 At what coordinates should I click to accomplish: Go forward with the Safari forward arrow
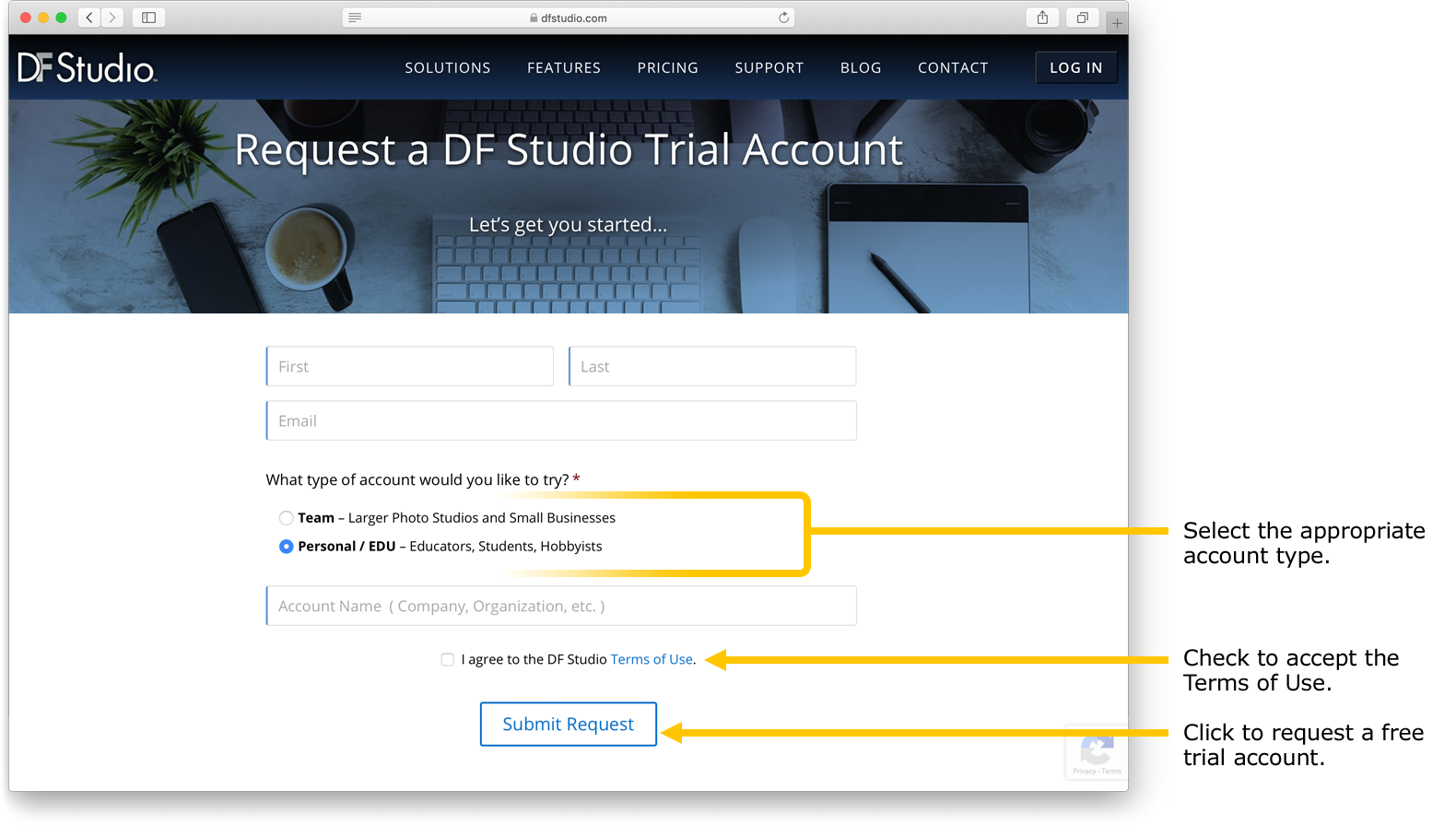point(112,18)
